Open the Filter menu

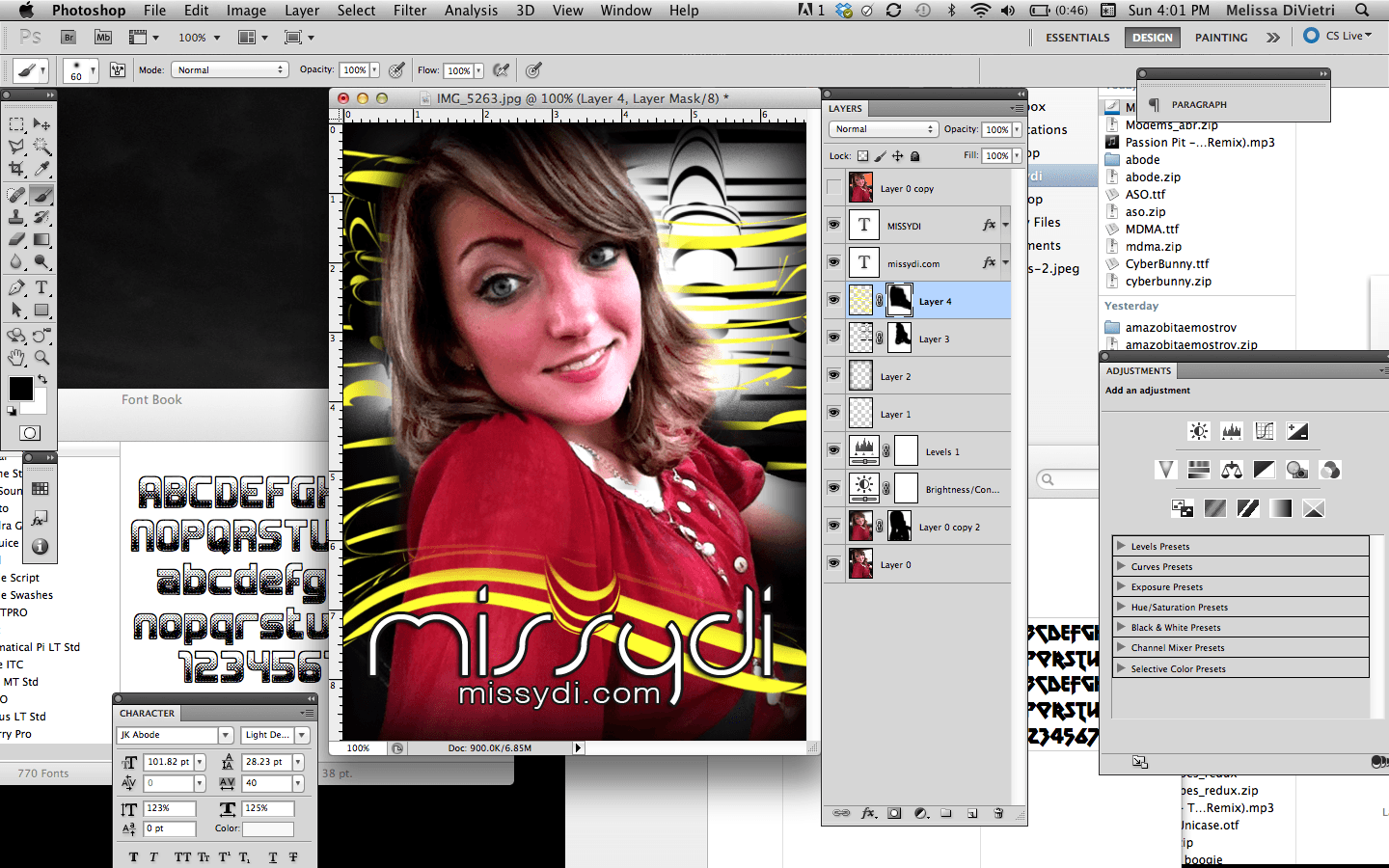409,11
